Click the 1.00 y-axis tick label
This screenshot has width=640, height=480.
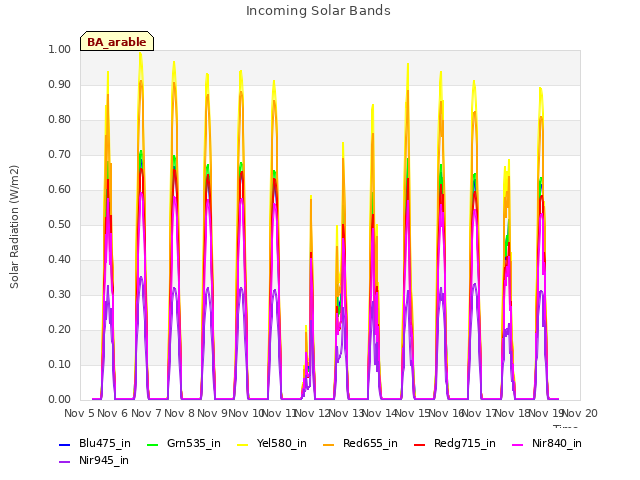point(60,49)
